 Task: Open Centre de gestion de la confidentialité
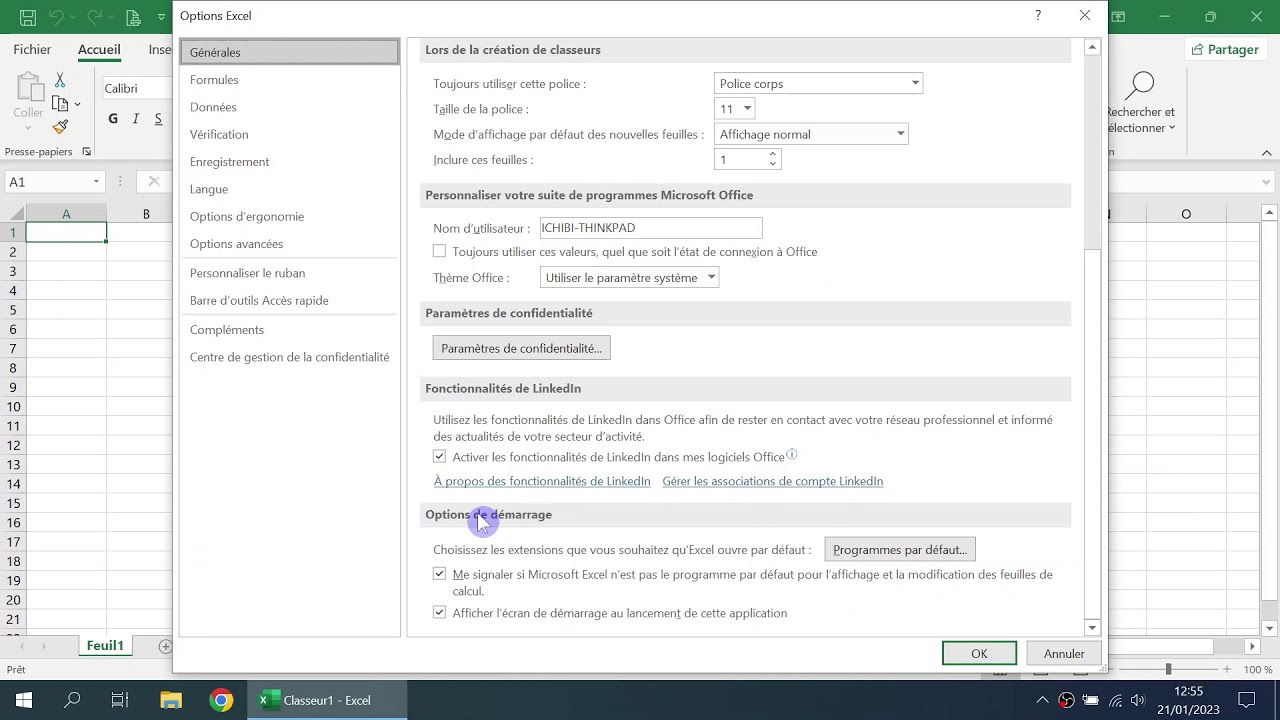(x=290, y=357)
